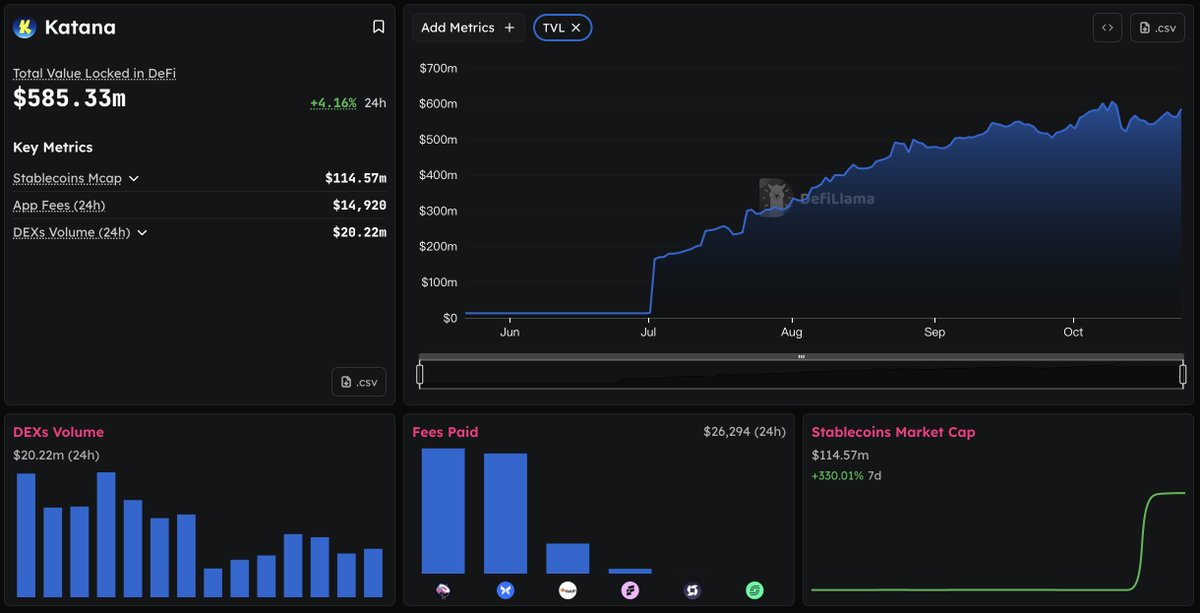This screenshot has width=1200, height=613.
Task: Bookmark the Katana chain
Action: (378, 27)
